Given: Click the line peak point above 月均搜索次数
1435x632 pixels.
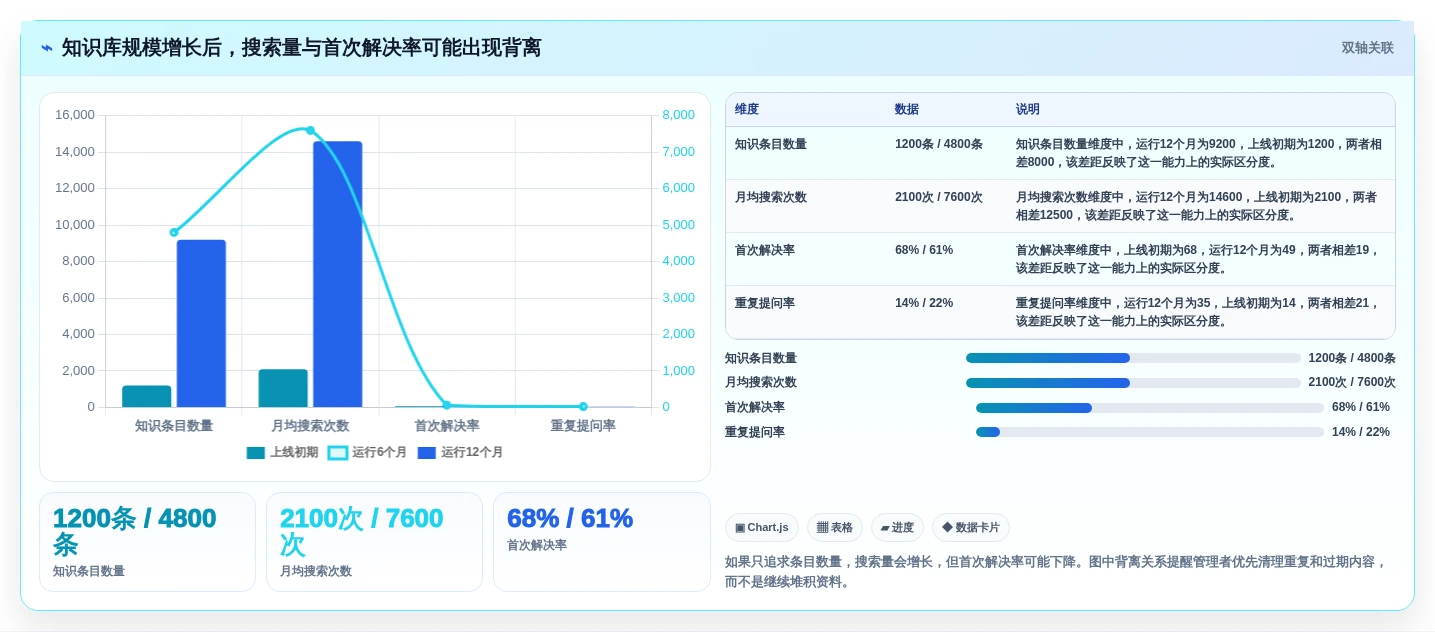Looking at the screenshot, I should pyautogui.click(x=310, y=130).
